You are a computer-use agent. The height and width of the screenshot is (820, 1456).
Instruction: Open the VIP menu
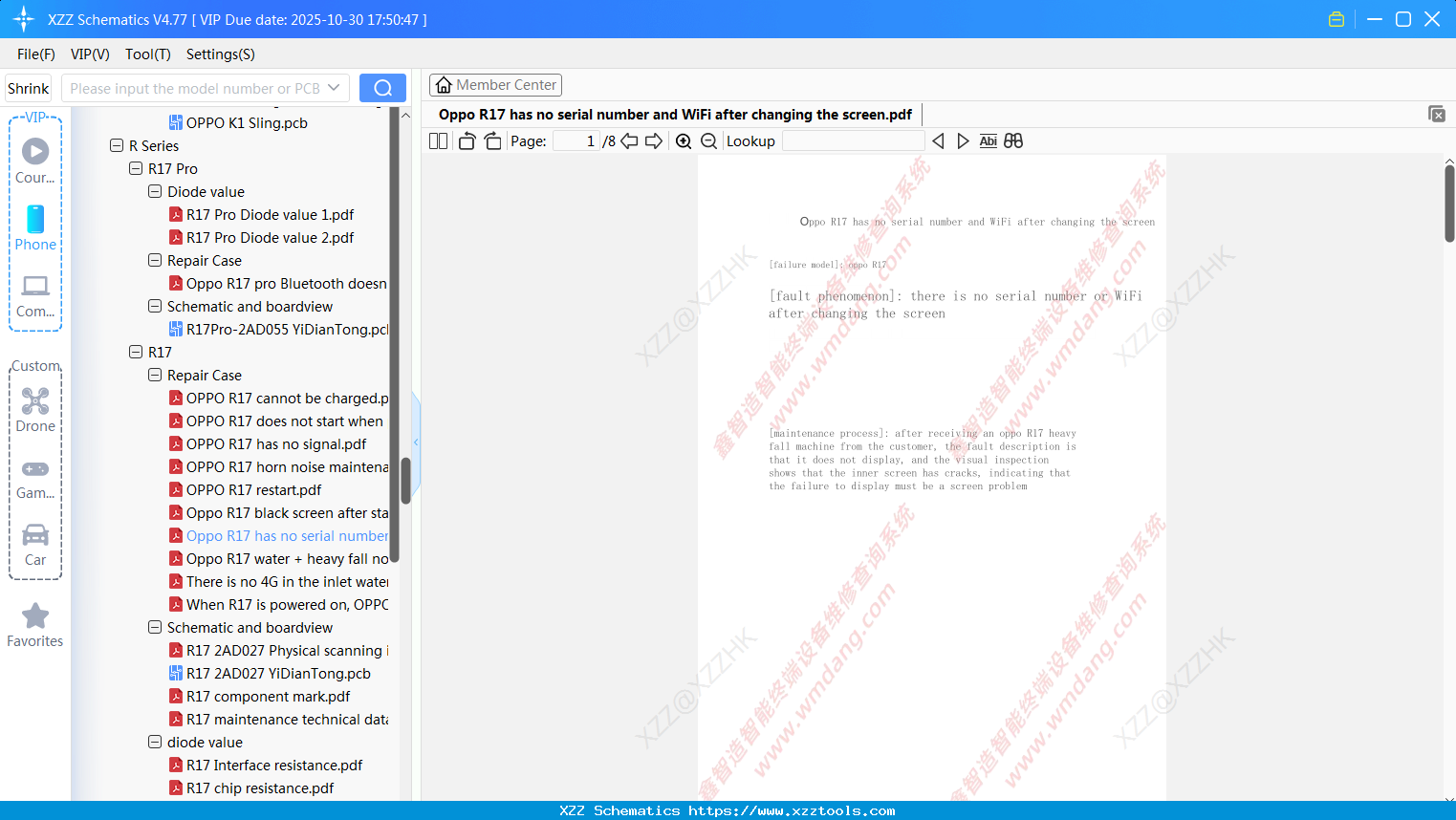pos(90,54)
